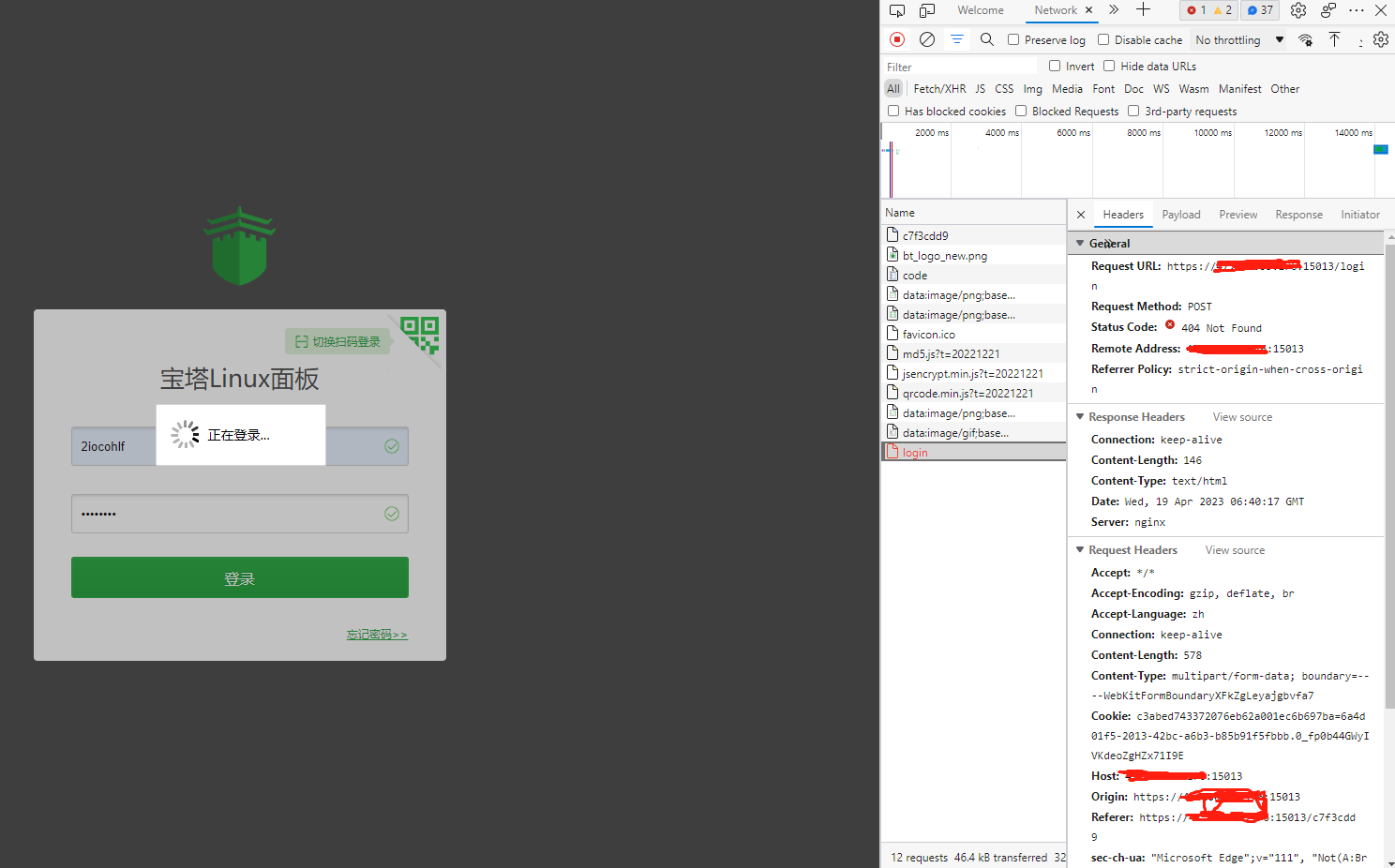Check Blocked Requests filter
The width and height of the screenshot is (1395, 868).
[x=1021, y=111]
